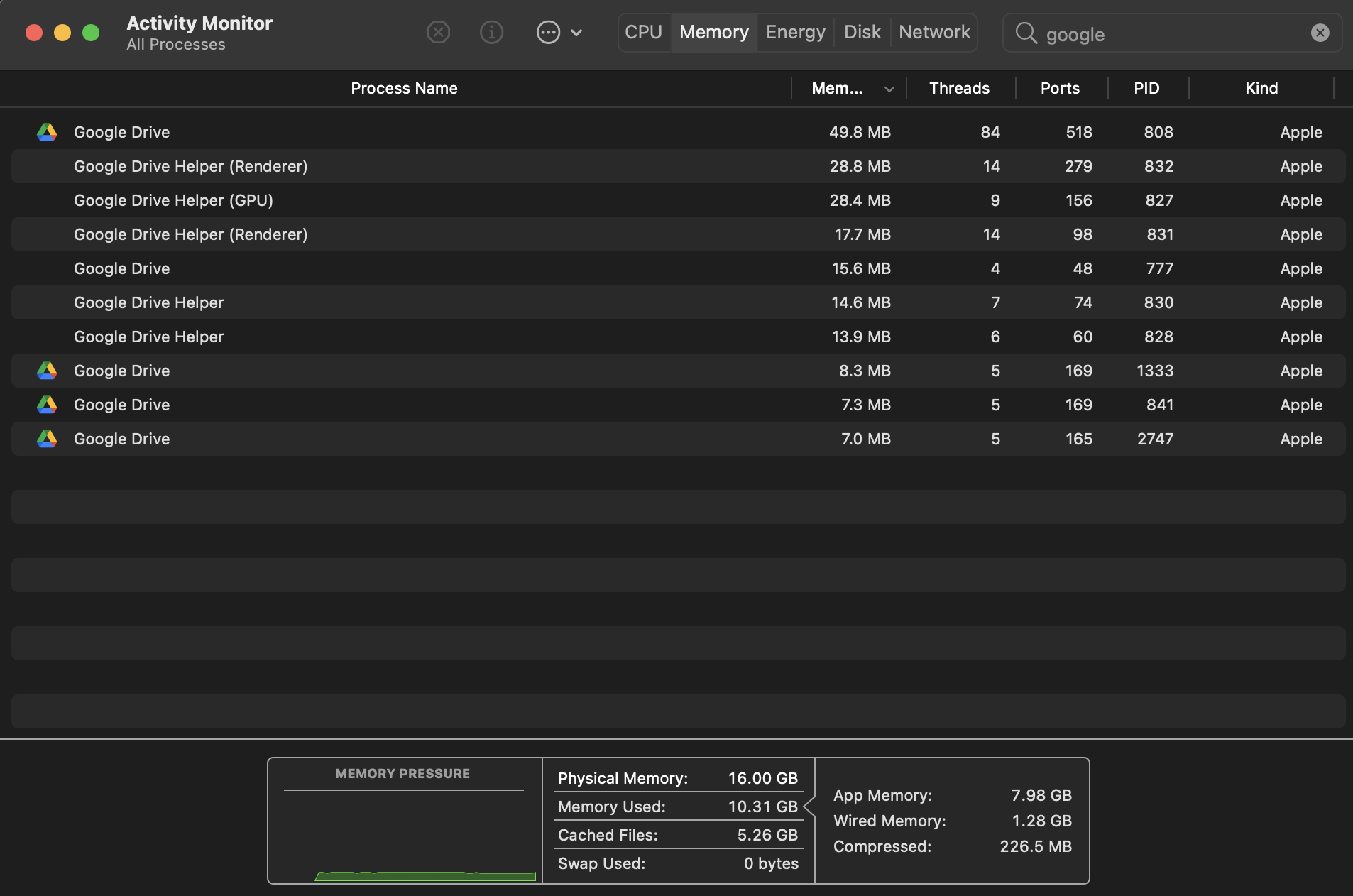Image resolution: width=1353 pixels, height=896 pixels.
Task: Click the magnifying glass search icon
Action: point(1026,33)
